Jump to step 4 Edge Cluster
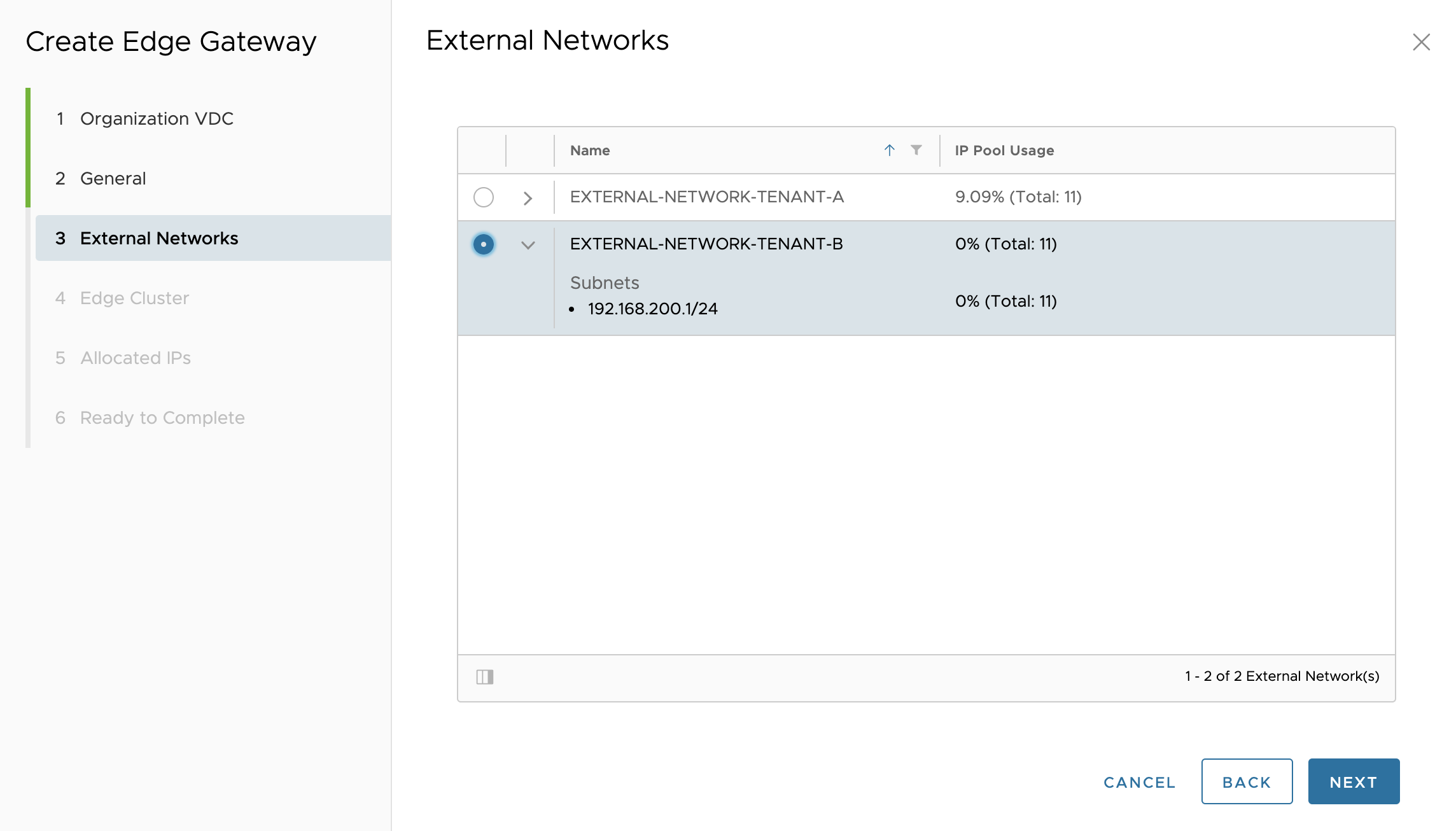The width and height of the screenshot is (1456, 831). [x=134, y=298]
